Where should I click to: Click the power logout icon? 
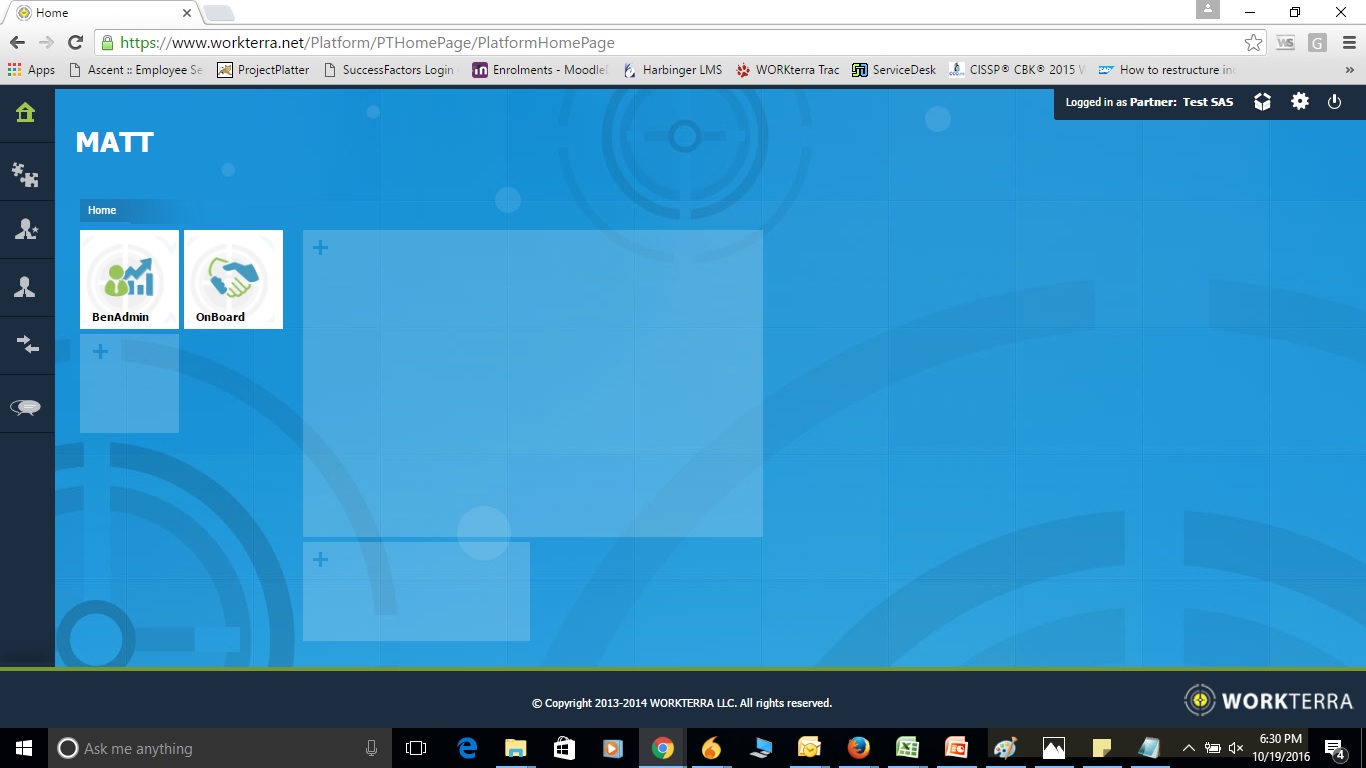point(1334,102)
